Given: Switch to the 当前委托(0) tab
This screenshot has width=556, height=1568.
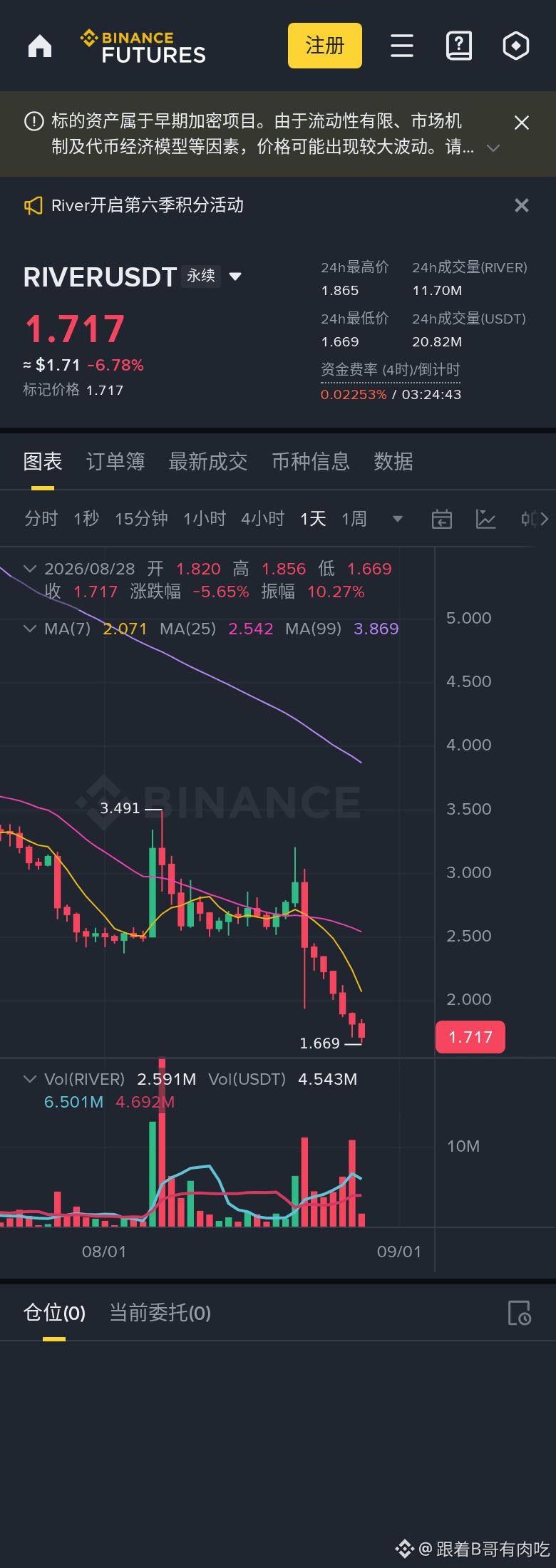Looking at the screenshot, I should pos(160,1313).
